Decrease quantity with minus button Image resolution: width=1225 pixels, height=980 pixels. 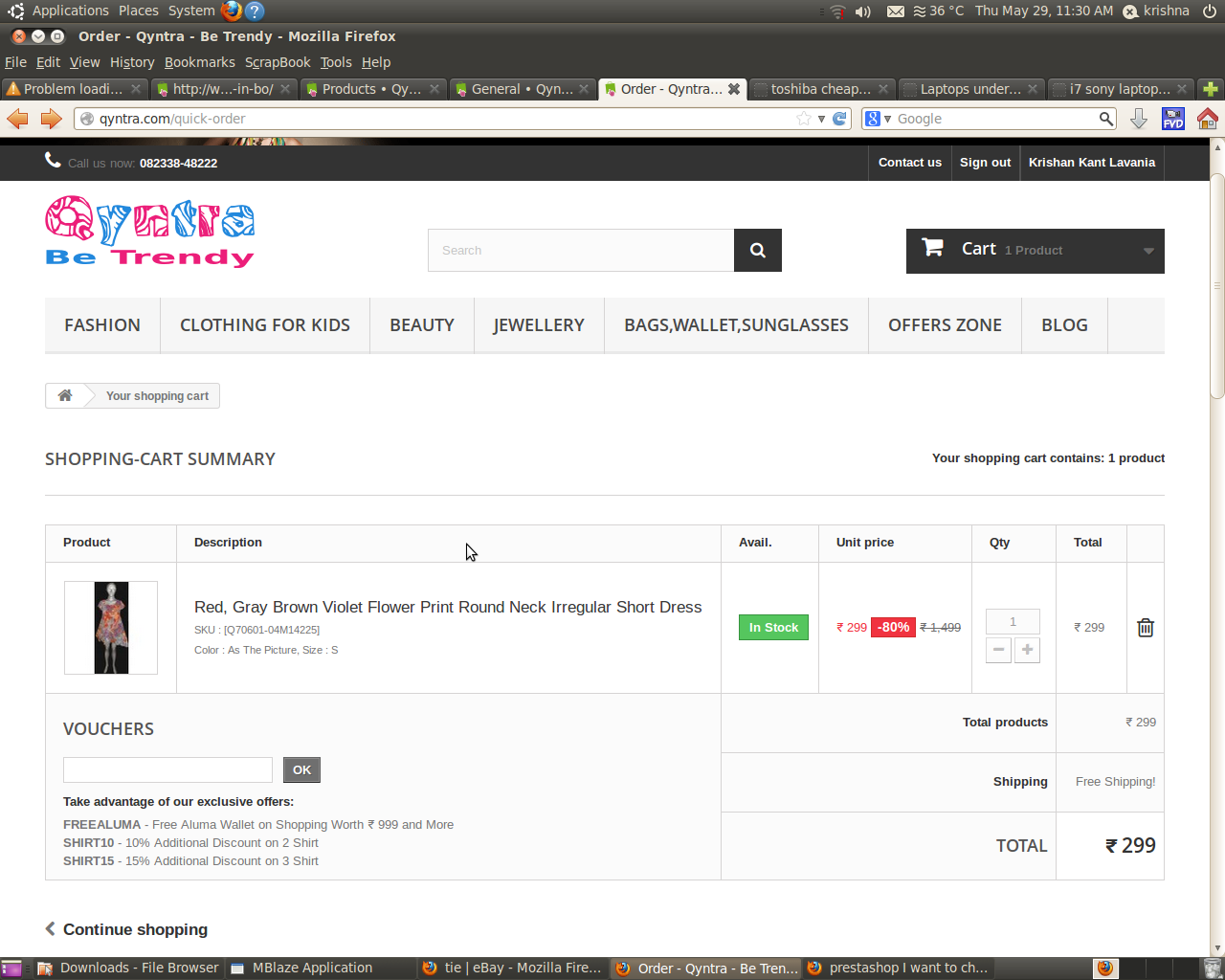998,650
